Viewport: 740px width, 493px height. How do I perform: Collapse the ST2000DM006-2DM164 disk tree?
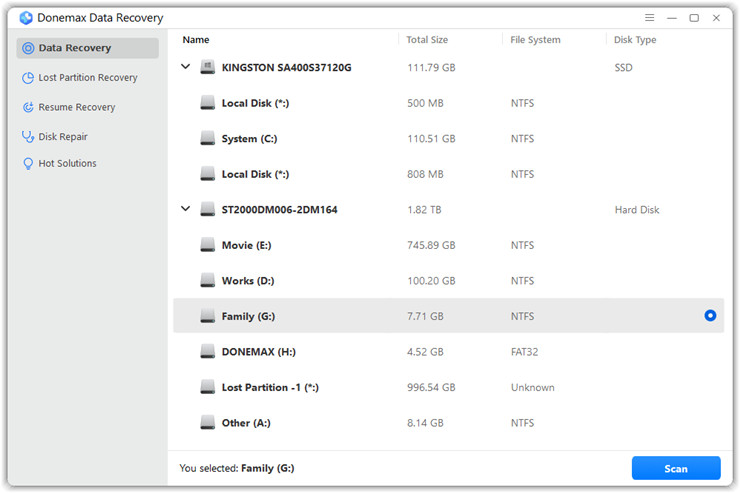[x=185, y=210]
